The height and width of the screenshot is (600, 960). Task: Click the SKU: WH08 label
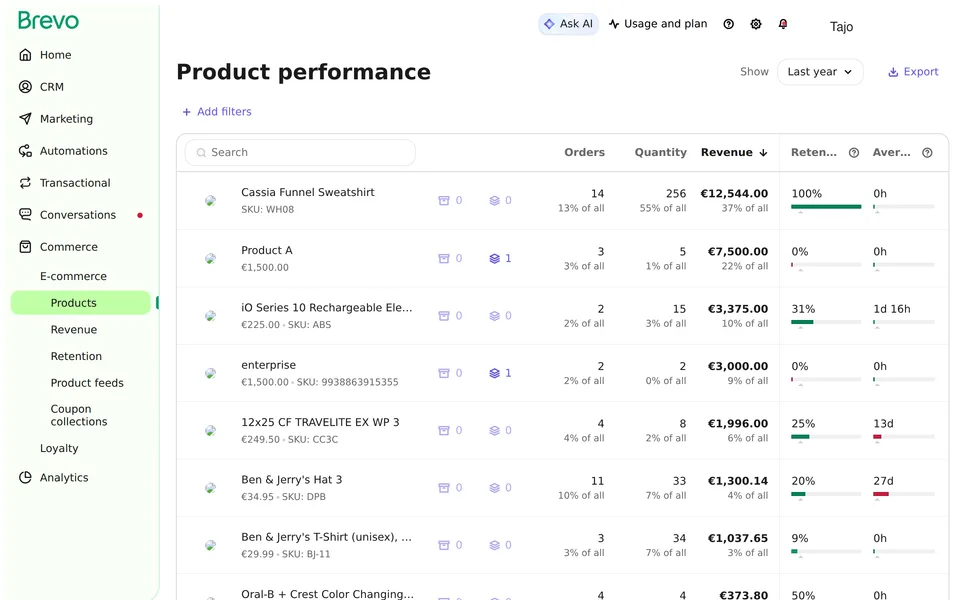coord(268,209)
